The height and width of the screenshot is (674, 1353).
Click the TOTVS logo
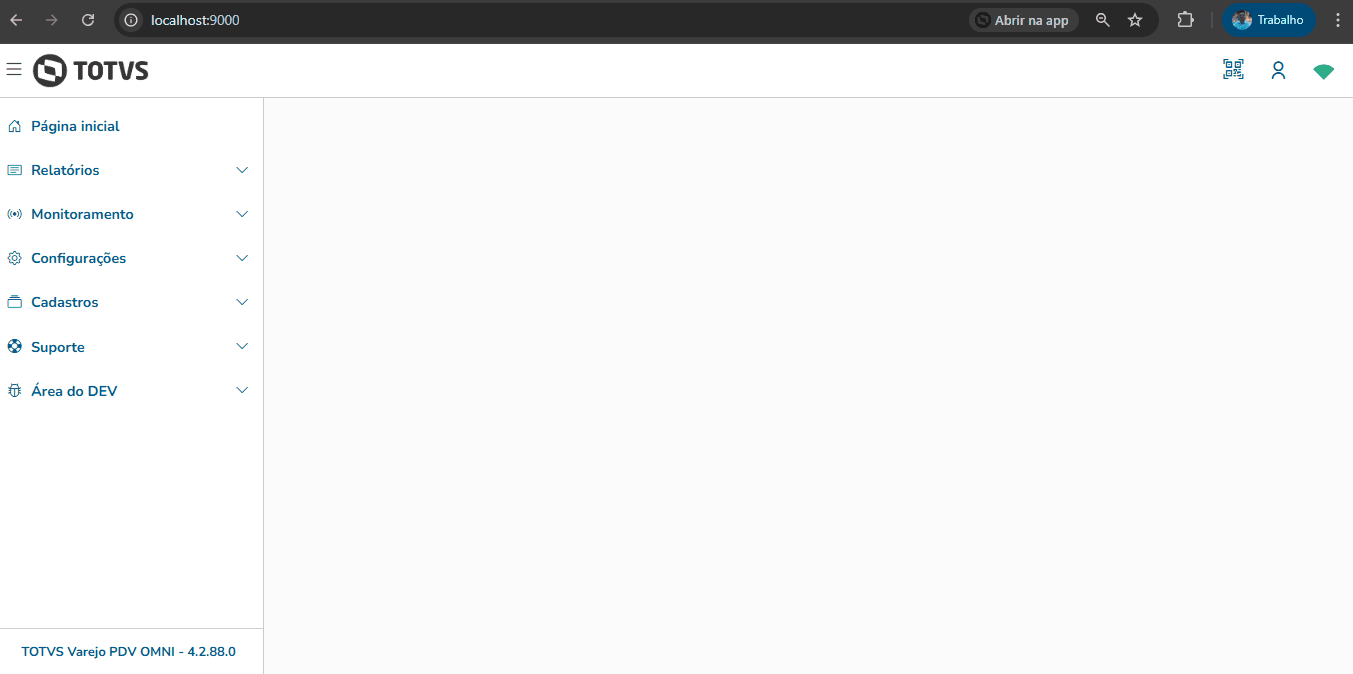tap(91, 70)
